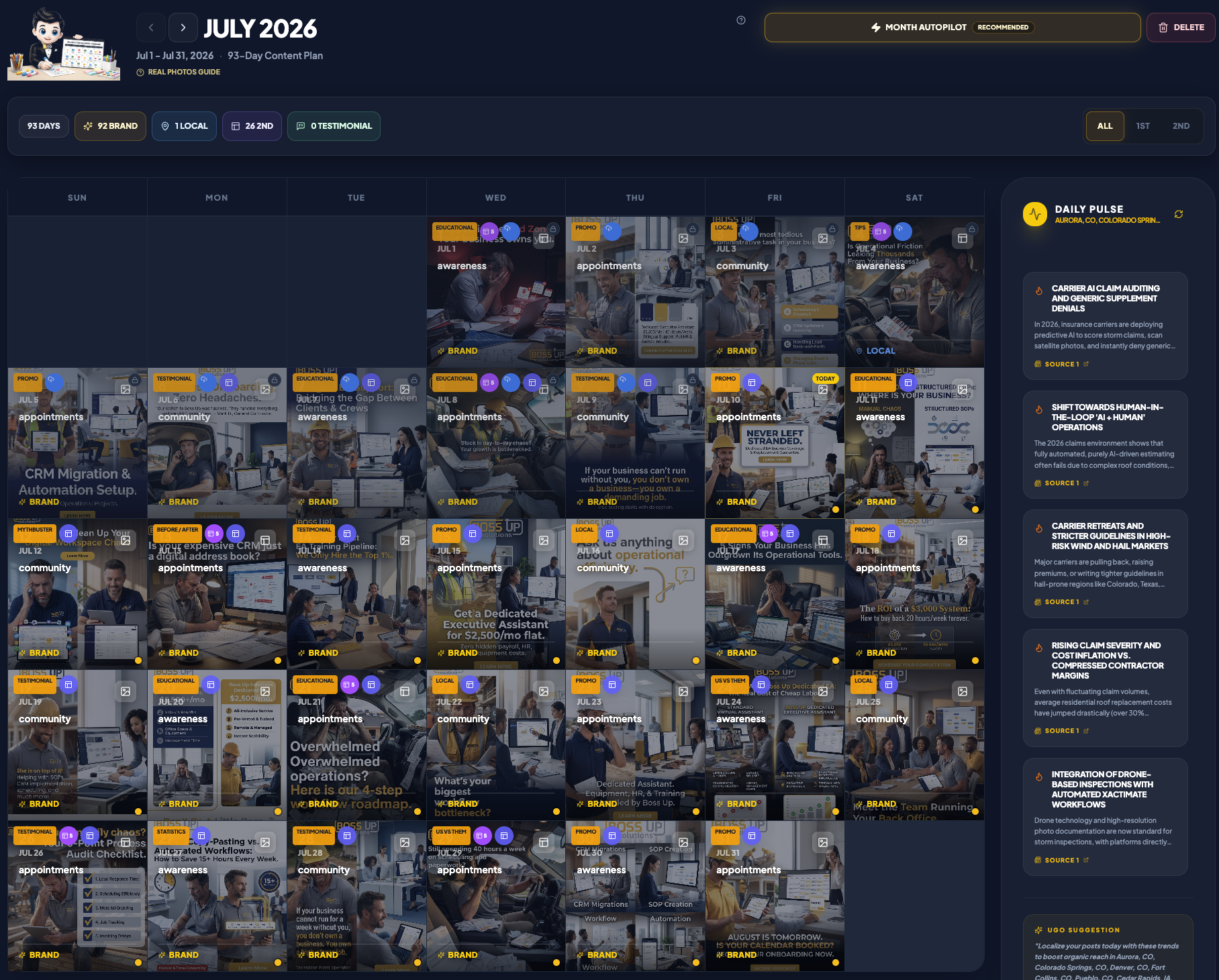This screenshot has height=980, width=1219.
Task: Toggle the lock on the Jul 2 post
Action: (x=693, y=229)
